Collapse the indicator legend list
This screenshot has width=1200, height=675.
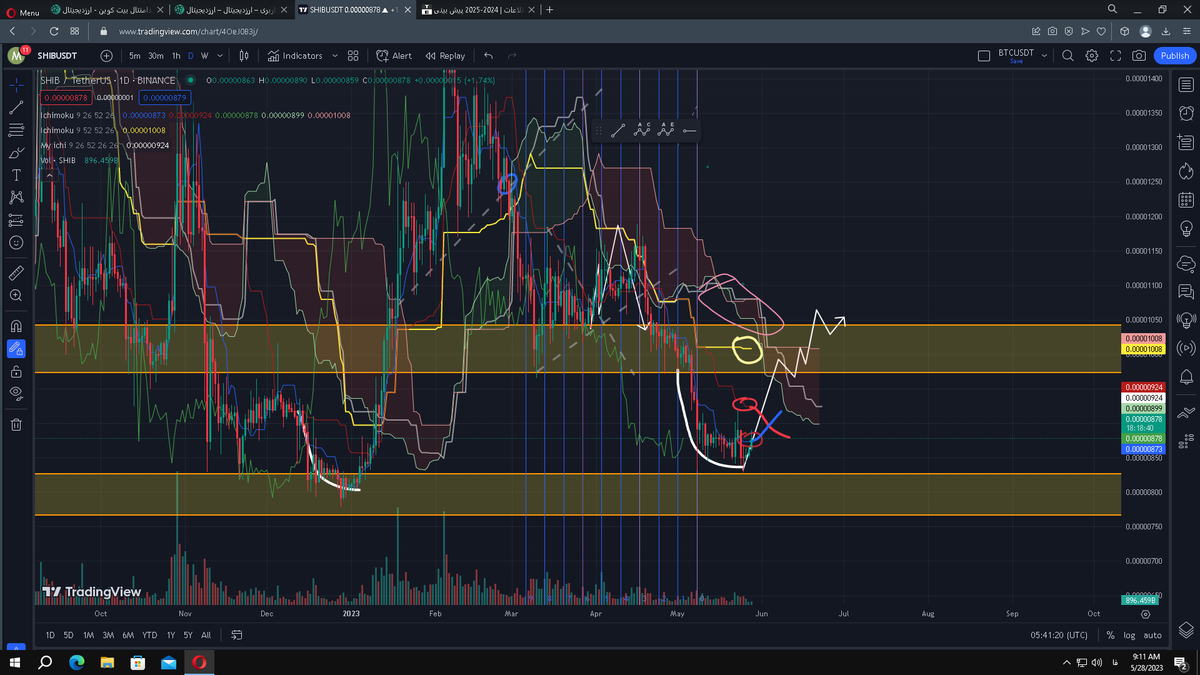point(50,175)
